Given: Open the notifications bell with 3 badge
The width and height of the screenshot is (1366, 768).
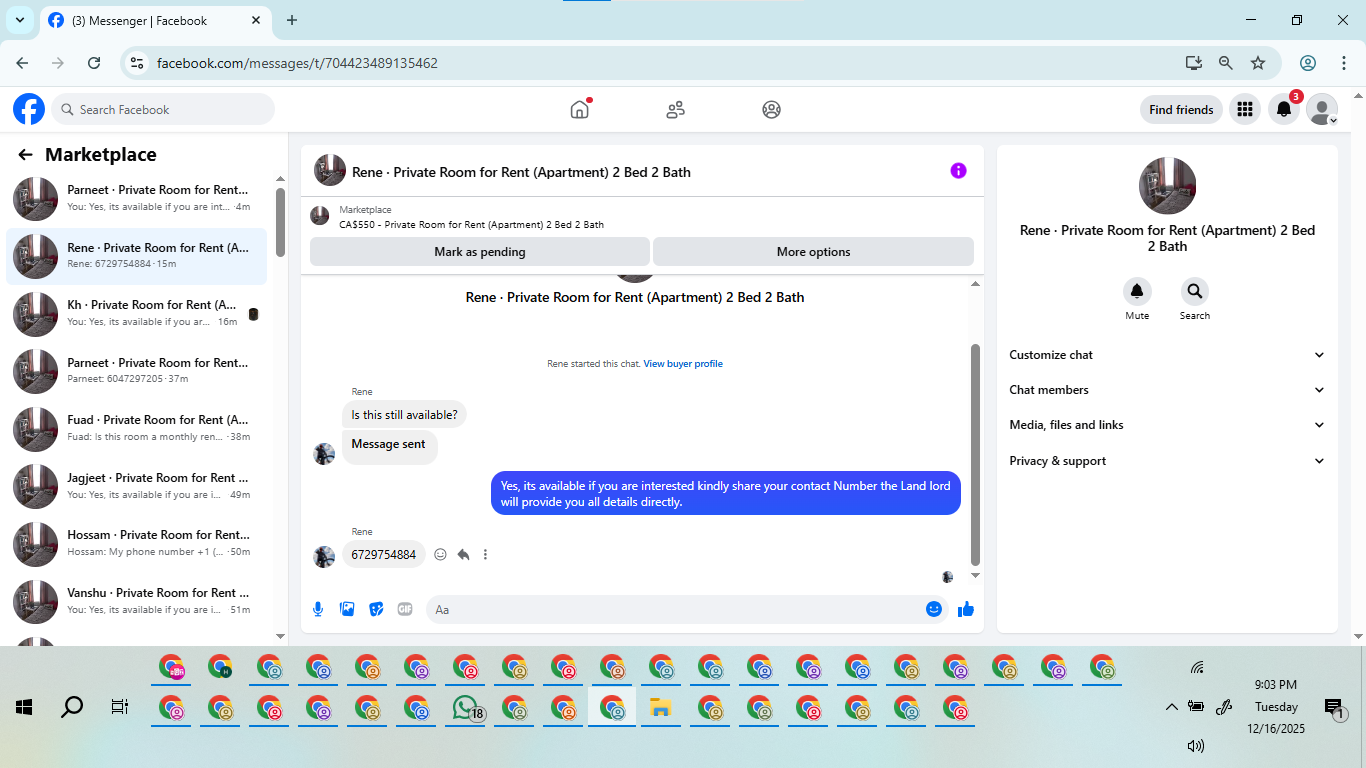Looking at the screenshot, I should coord(1284,109).
